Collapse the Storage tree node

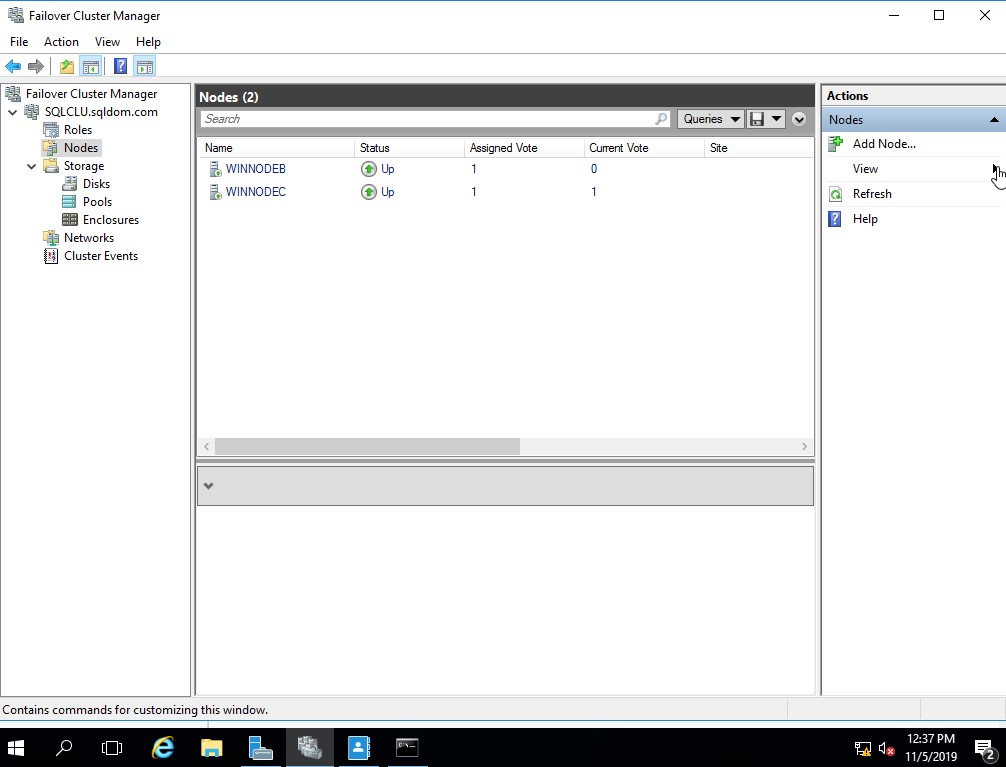pos(31,166)
